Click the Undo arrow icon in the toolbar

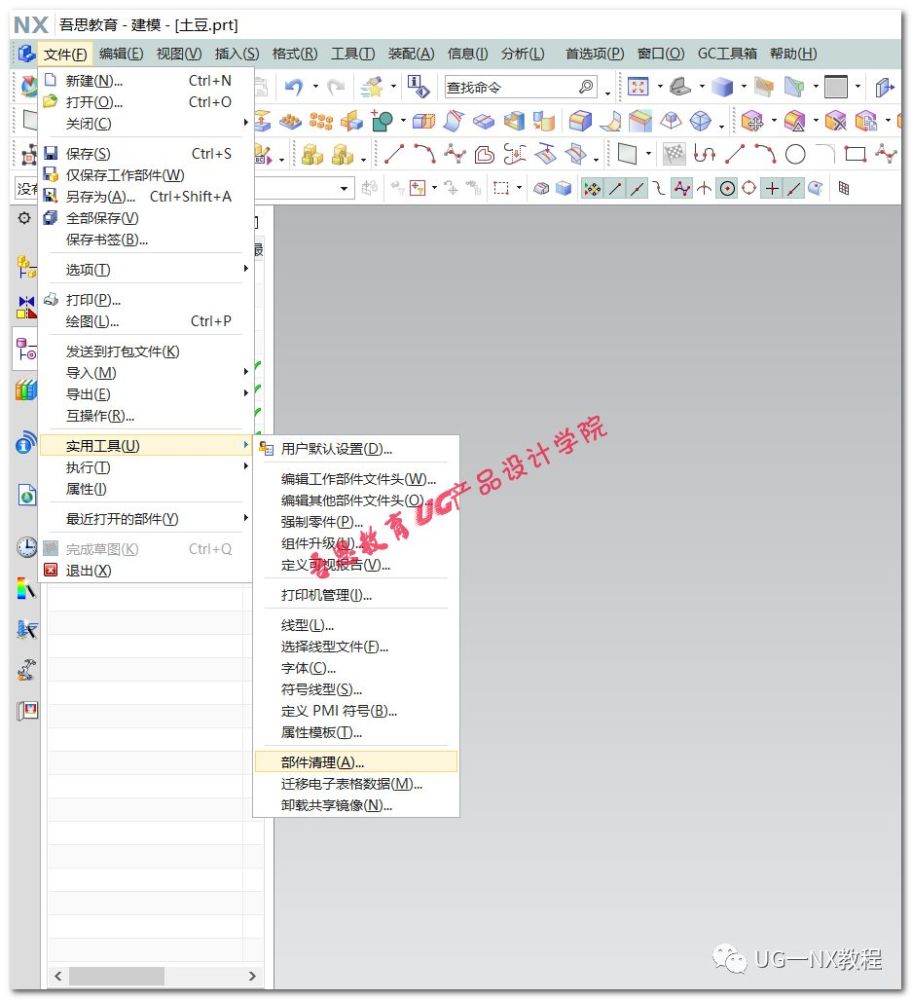(293, 87)
